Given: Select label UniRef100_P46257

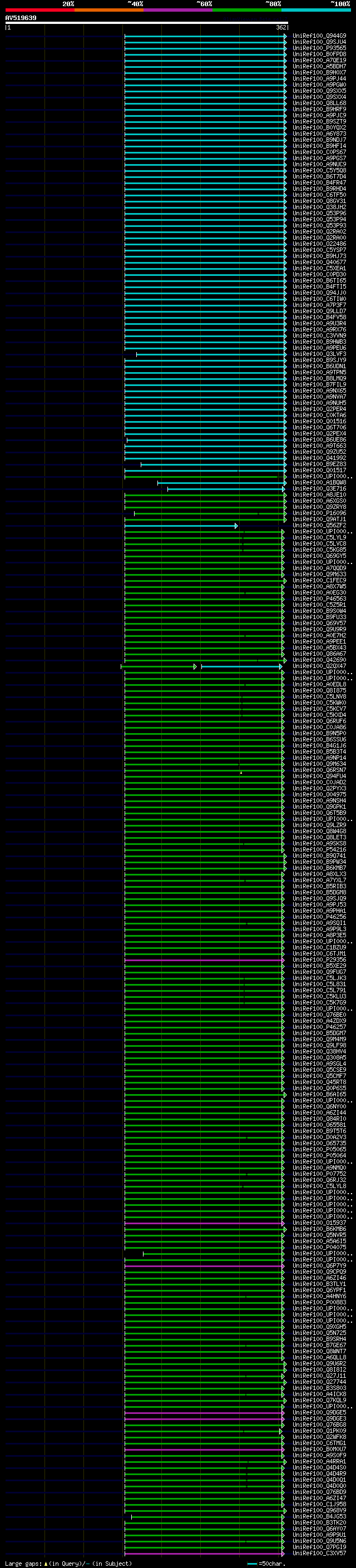Looking at the screenshot, I should [x=319, y=1027].
